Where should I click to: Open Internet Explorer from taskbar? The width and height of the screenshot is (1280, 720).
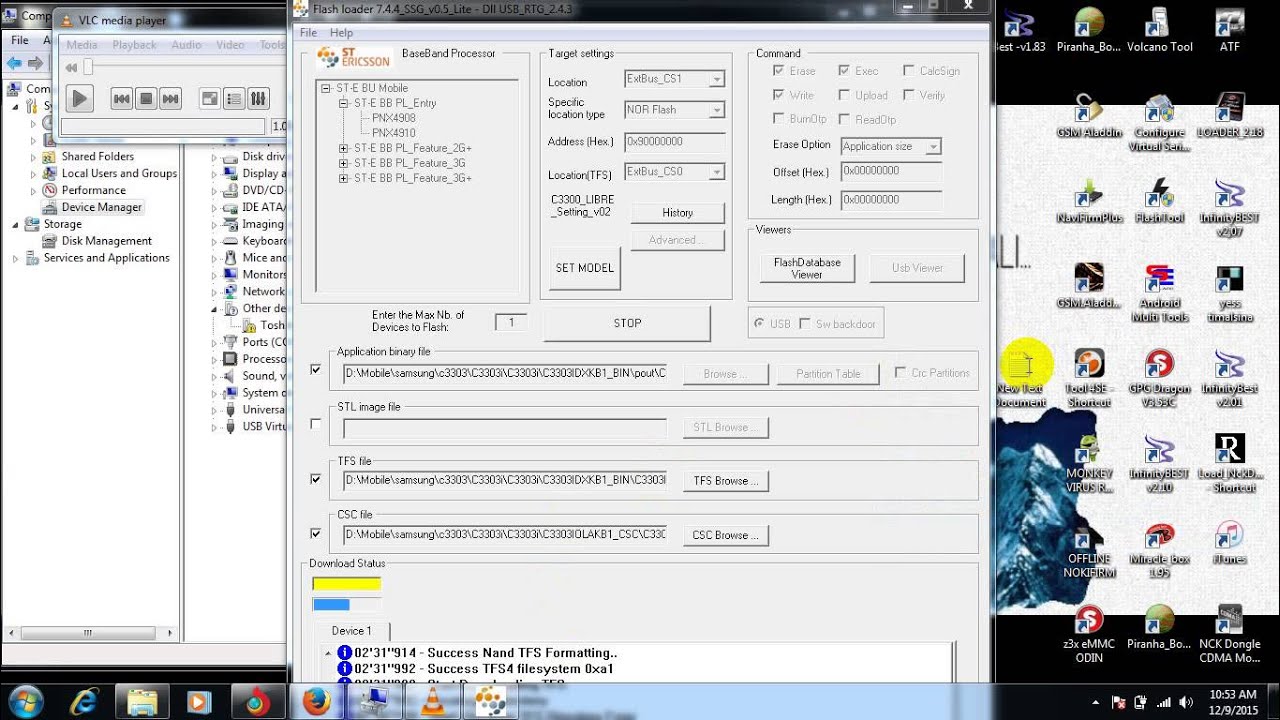pos(82,702)
